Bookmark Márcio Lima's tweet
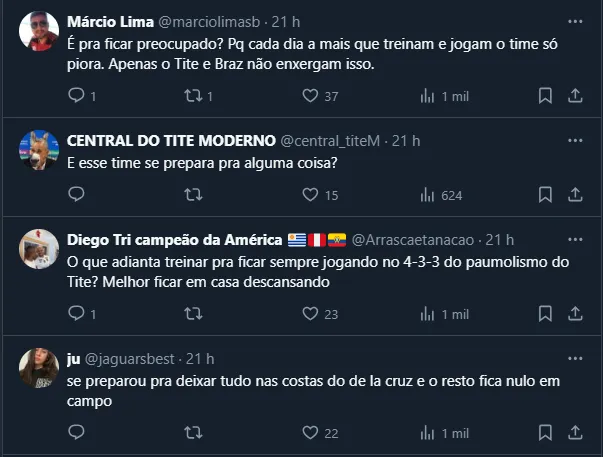The height and width of the screenshot is (457, 603). (545, 95)
